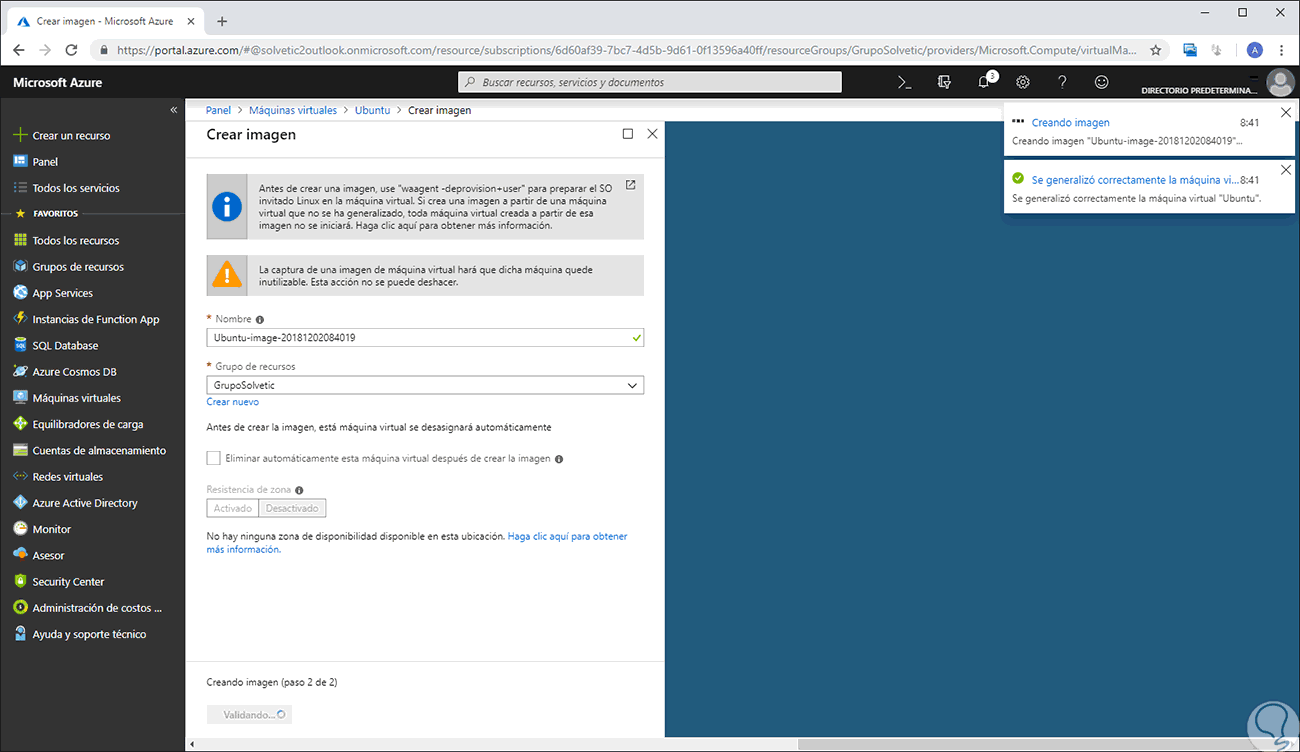Open portal settings gear
The image size is (1300, 752).
pos(1023,82)
